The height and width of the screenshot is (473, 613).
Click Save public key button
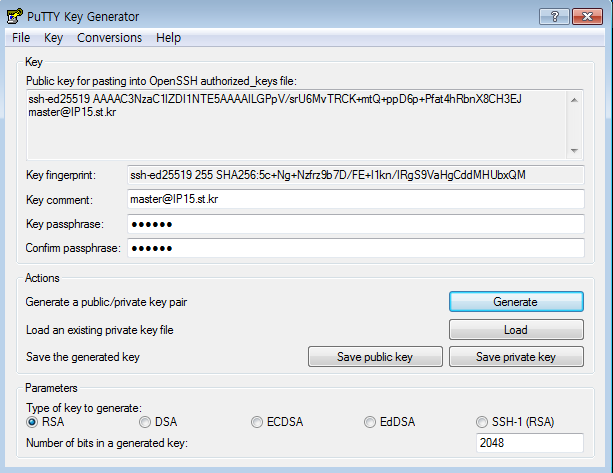coord(375,357)
